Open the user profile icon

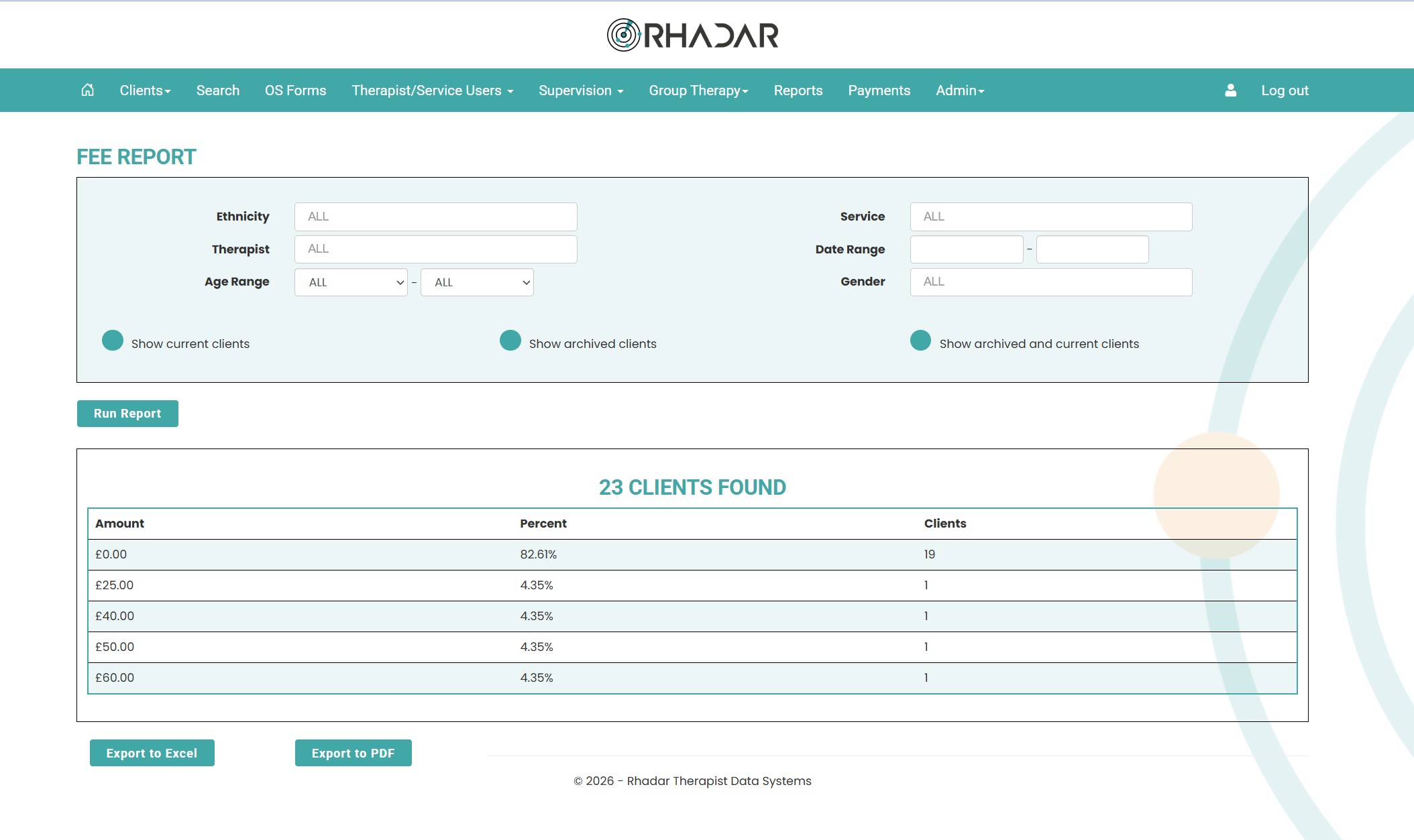click(1230, 90)
